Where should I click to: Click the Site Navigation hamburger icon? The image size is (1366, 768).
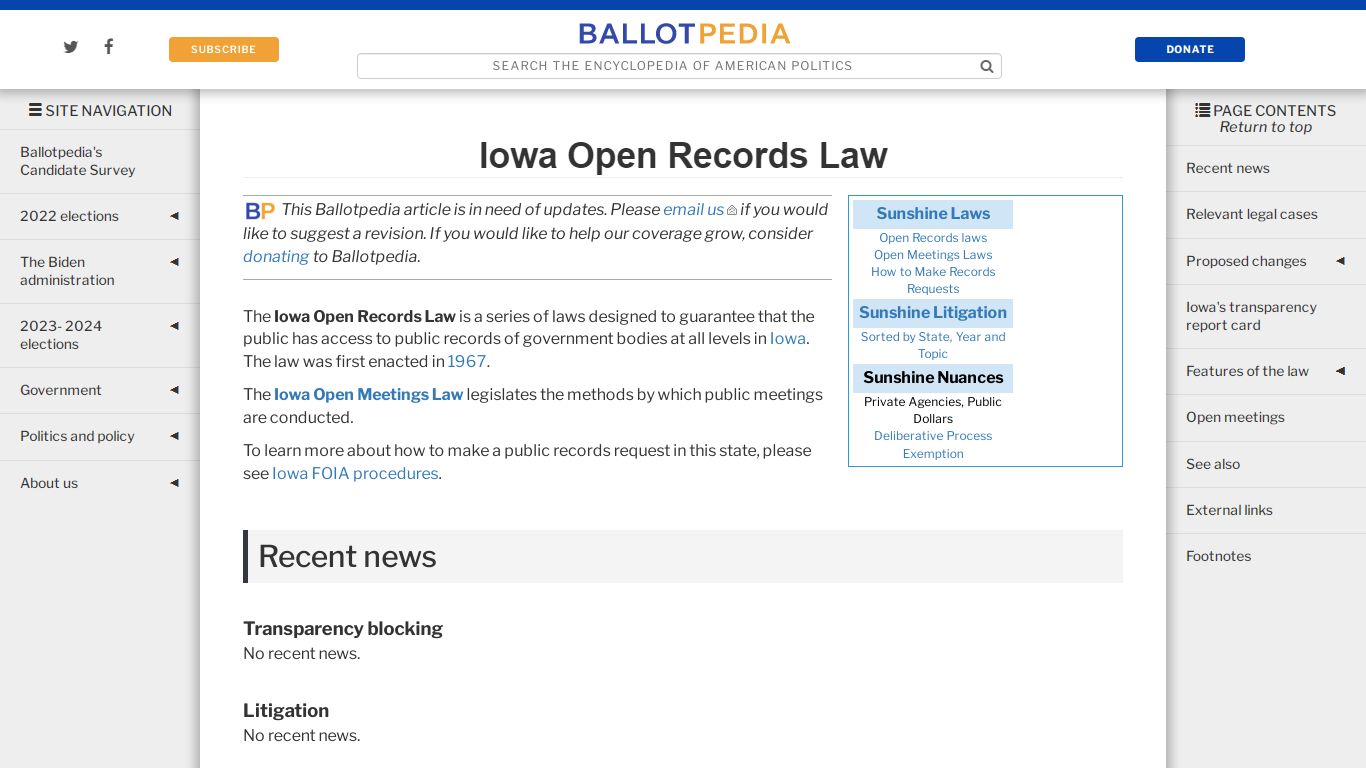[x=35, y=110]
